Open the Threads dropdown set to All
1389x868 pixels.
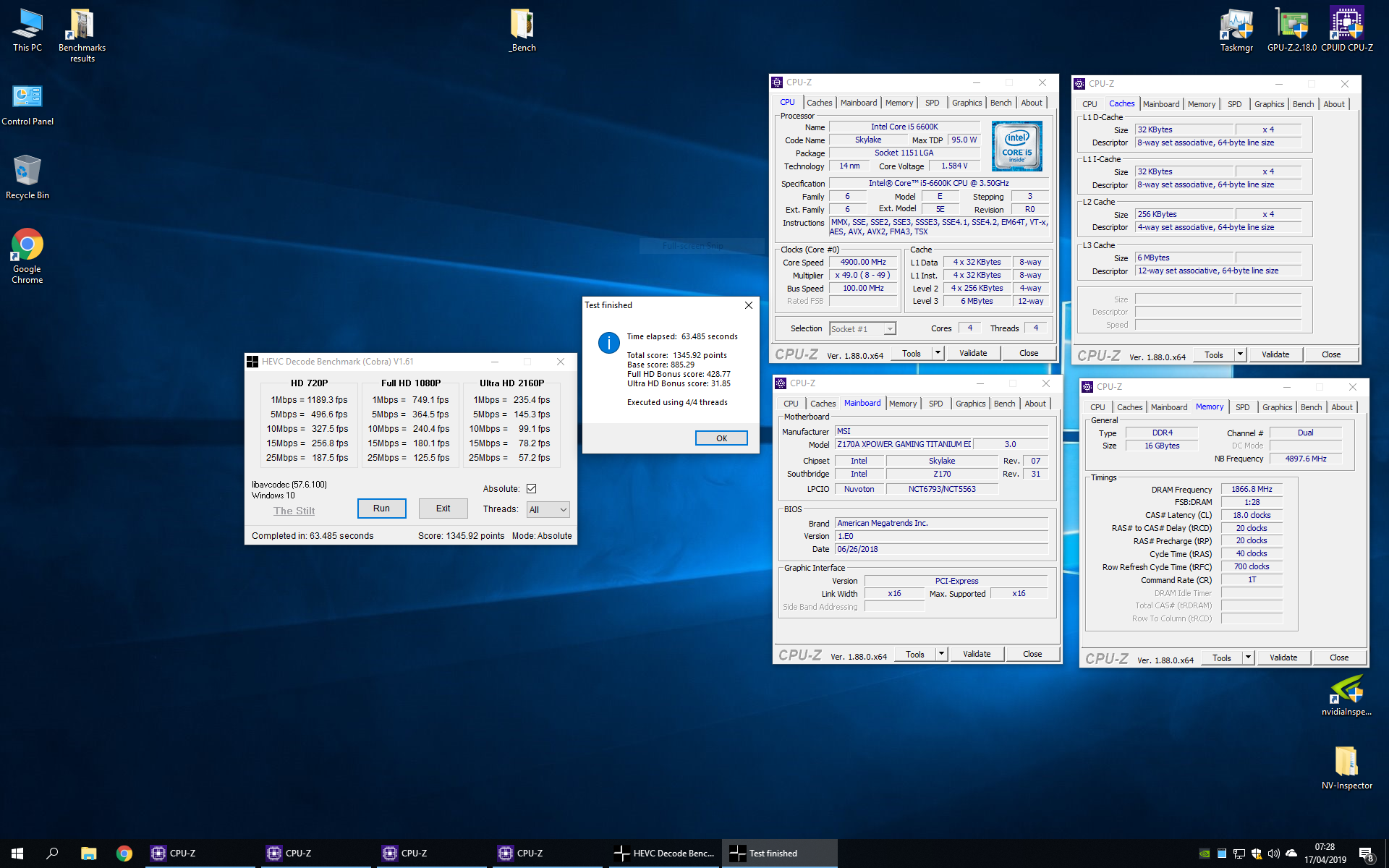(x=548, y=510)
